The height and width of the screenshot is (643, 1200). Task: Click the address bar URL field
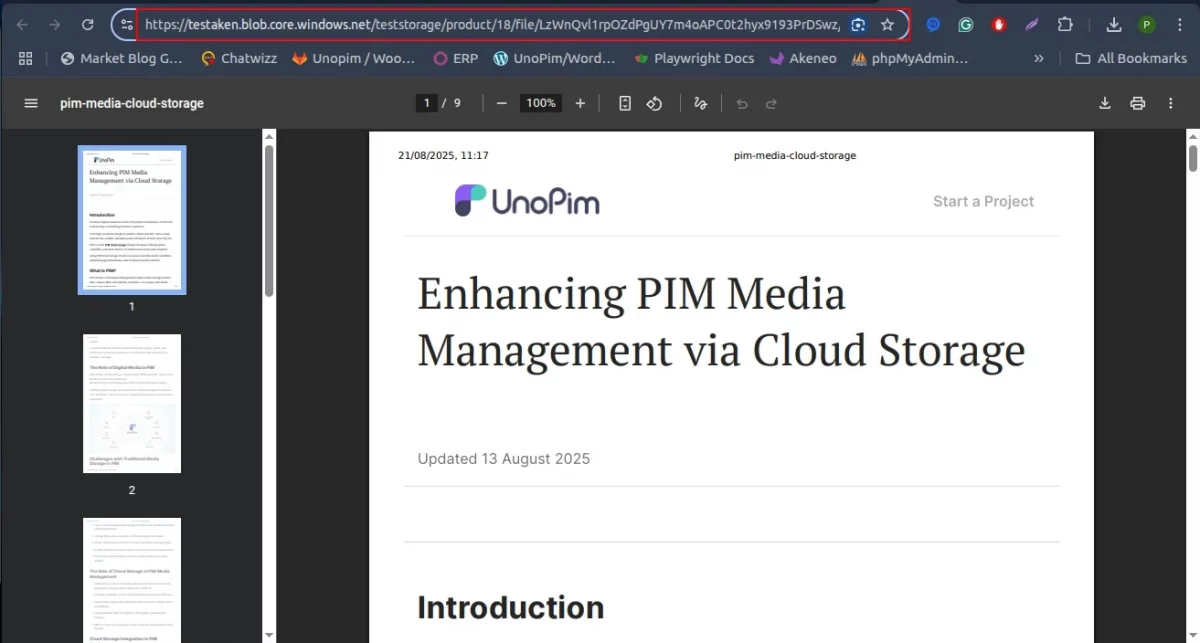point(491,25)
